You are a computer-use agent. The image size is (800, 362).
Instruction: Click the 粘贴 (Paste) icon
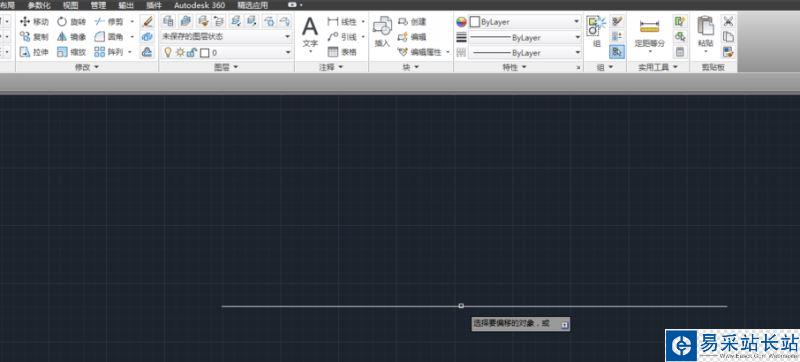(x=706, y=33)
